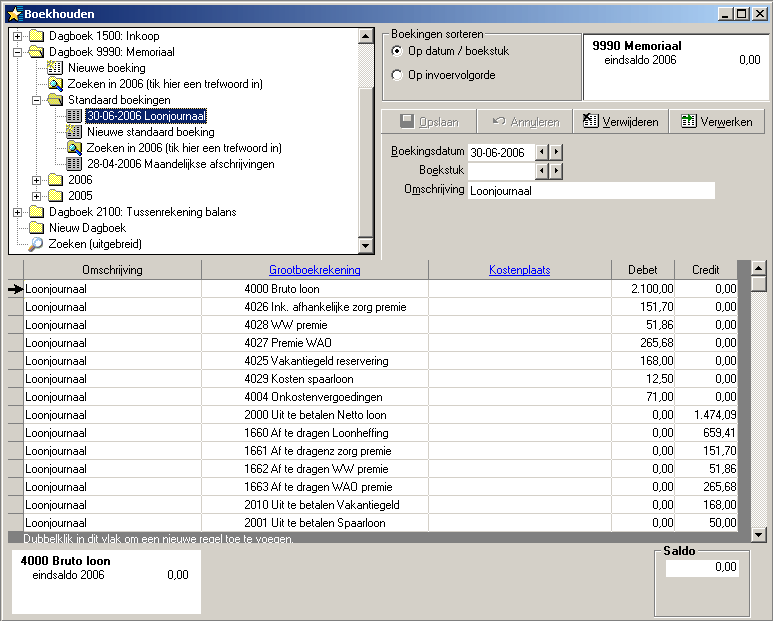
Task: Expand the 2006 folder node
Action: click(36, 180)
